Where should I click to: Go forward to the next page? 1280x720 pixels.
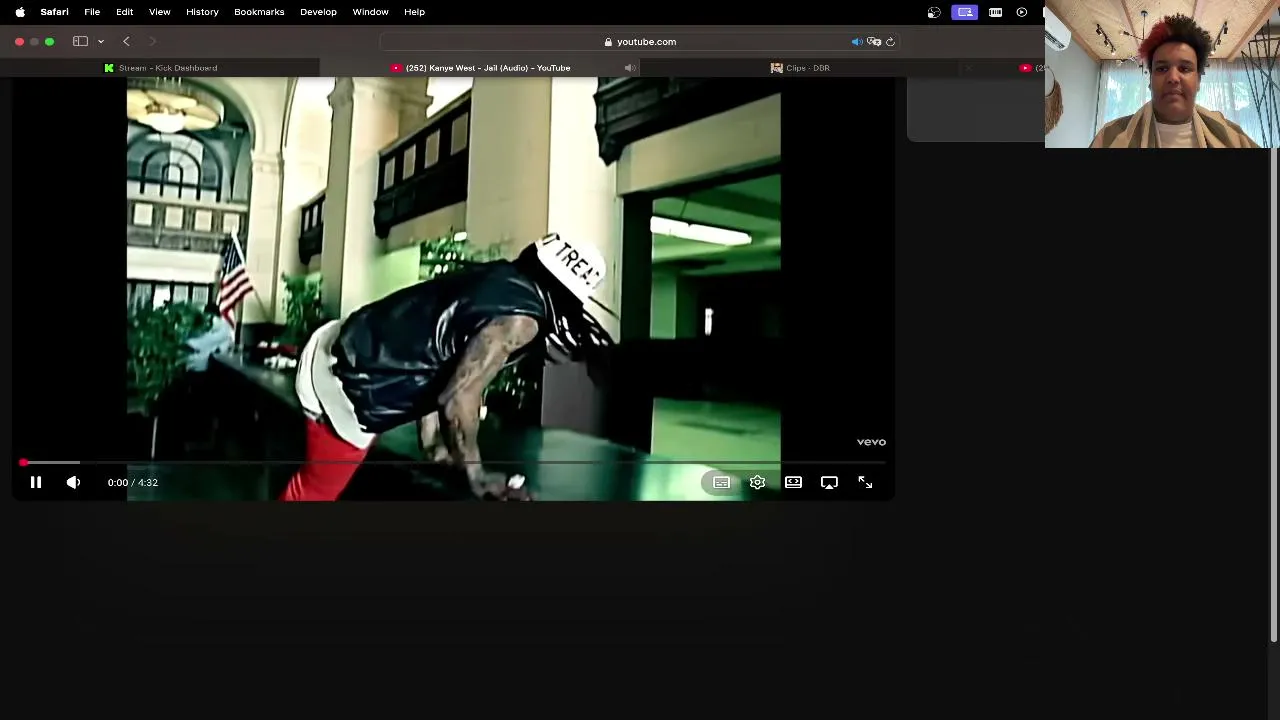coord(152,41)
